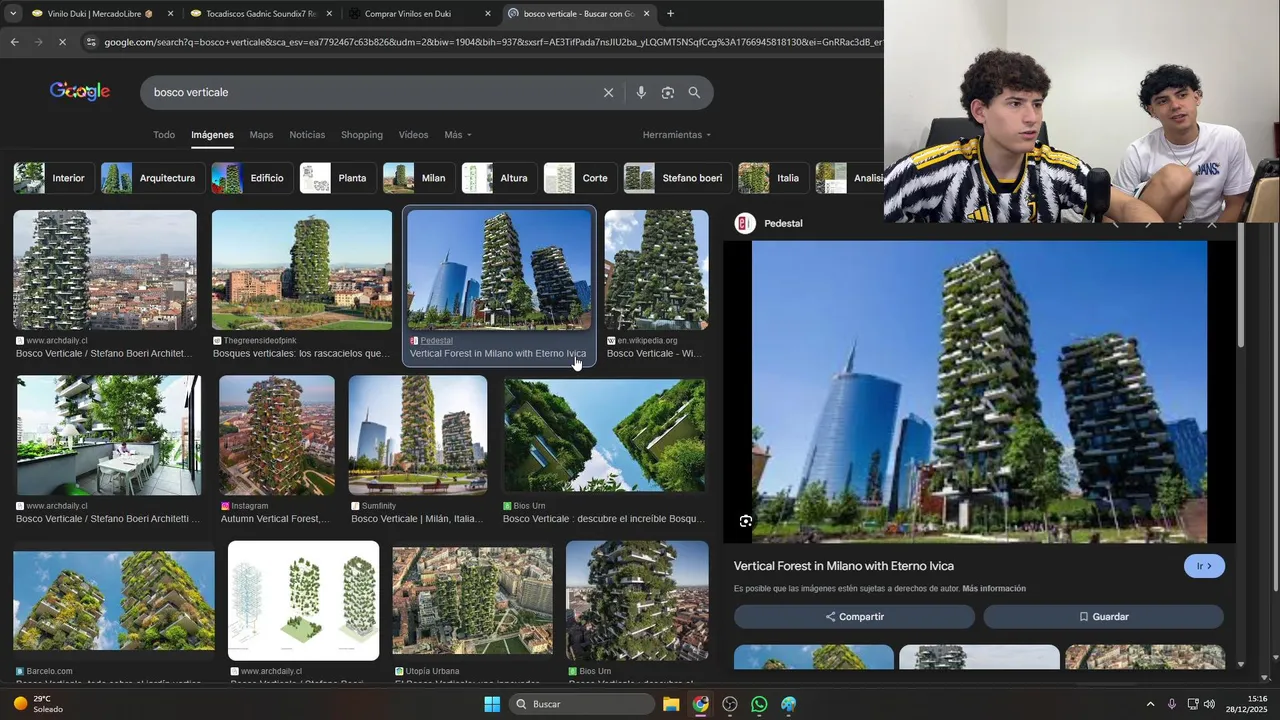The height and width of the screenshot is (720, 1280).
Task: Filter images by 'Altura' chip
Action: tap(499, 178)
